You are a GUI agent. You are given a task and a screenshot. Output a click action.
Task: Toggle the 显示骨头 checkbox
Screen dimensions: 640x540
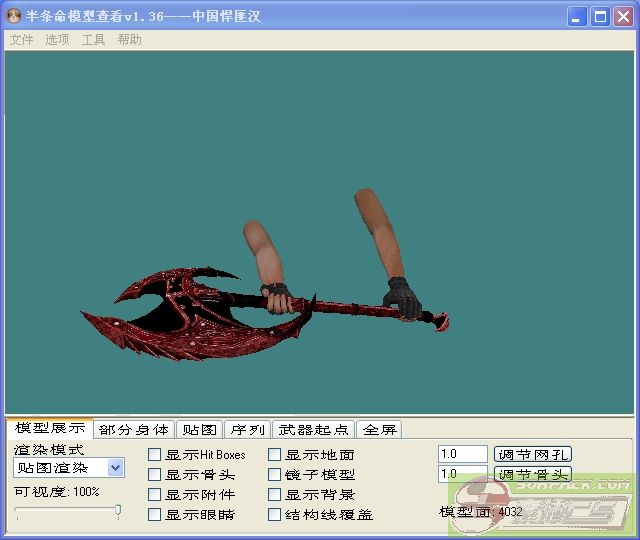pos(155,475)
